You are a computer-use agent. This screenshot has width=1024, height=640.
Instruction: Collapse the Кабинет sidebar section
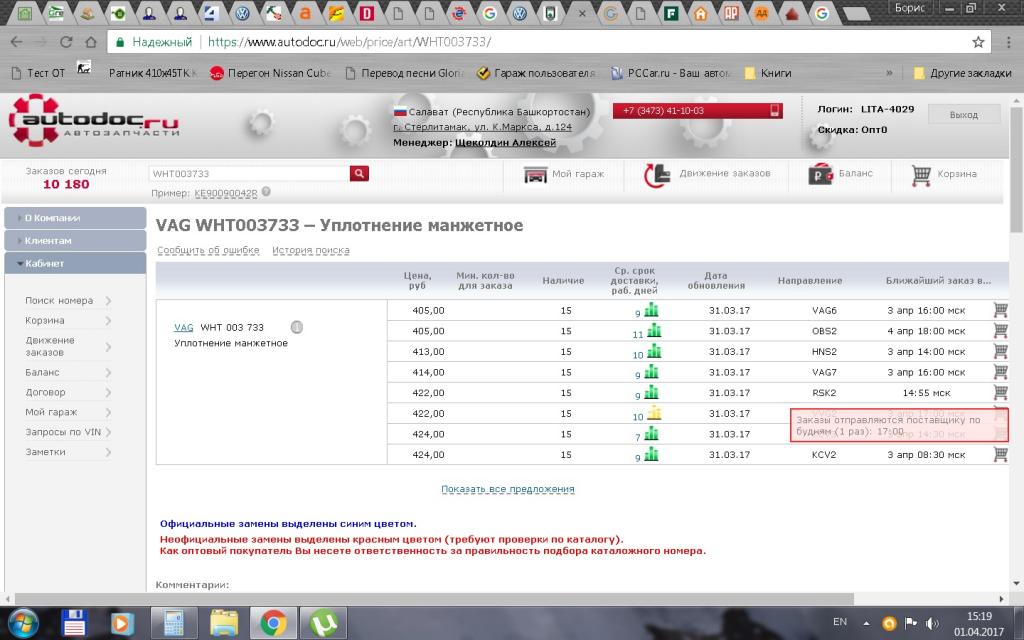click(x=75, y=263)
